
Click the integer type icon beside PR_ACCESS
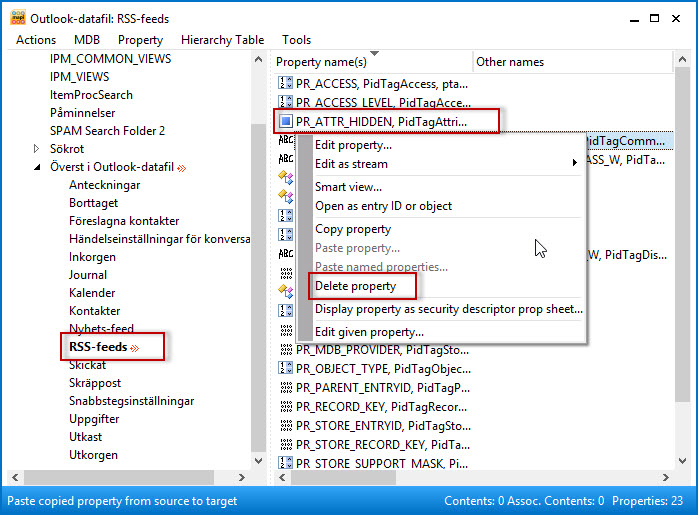click(285, 83)
